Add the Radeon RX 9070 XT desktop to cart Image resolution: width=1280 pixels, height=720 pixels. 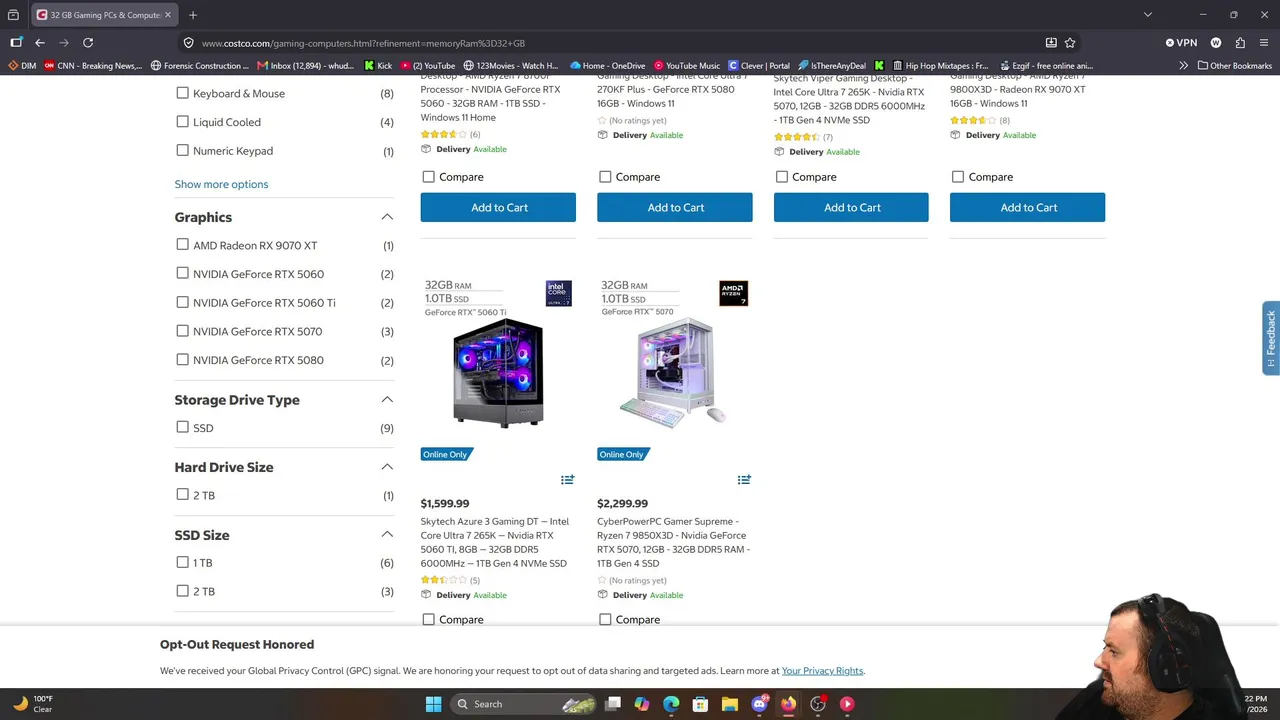coord(1028,207)
